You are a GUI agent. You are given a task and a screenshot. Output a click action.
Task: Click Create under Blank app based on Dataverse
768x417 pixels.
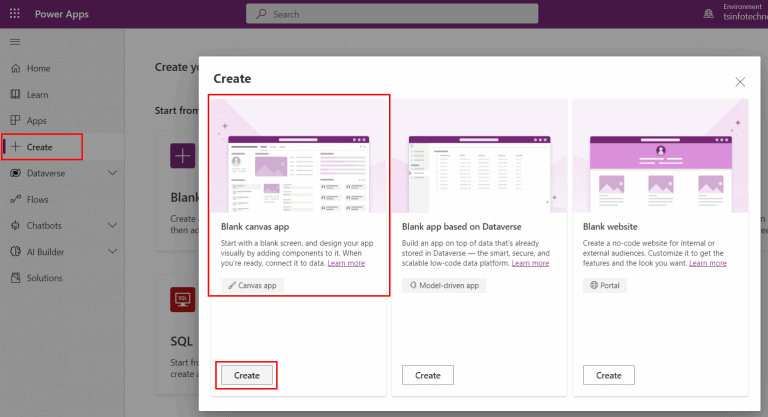[428, 375]
